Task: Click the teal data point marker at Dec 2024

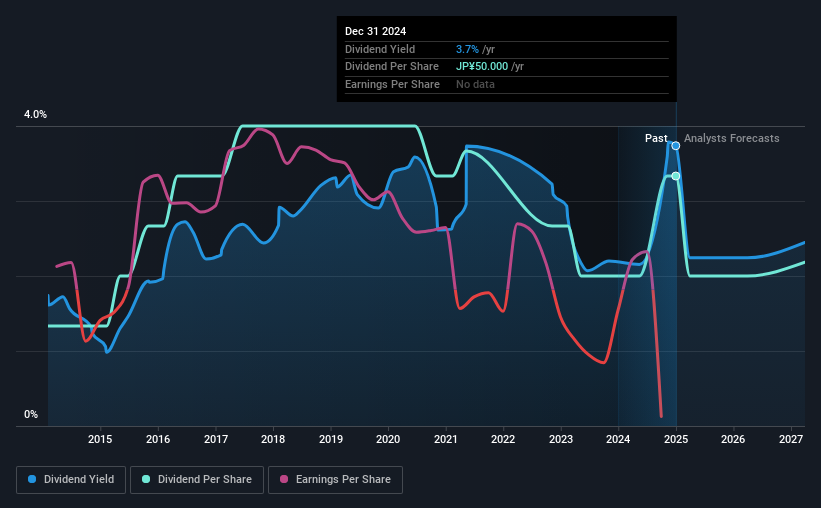Action: [676, 176]
